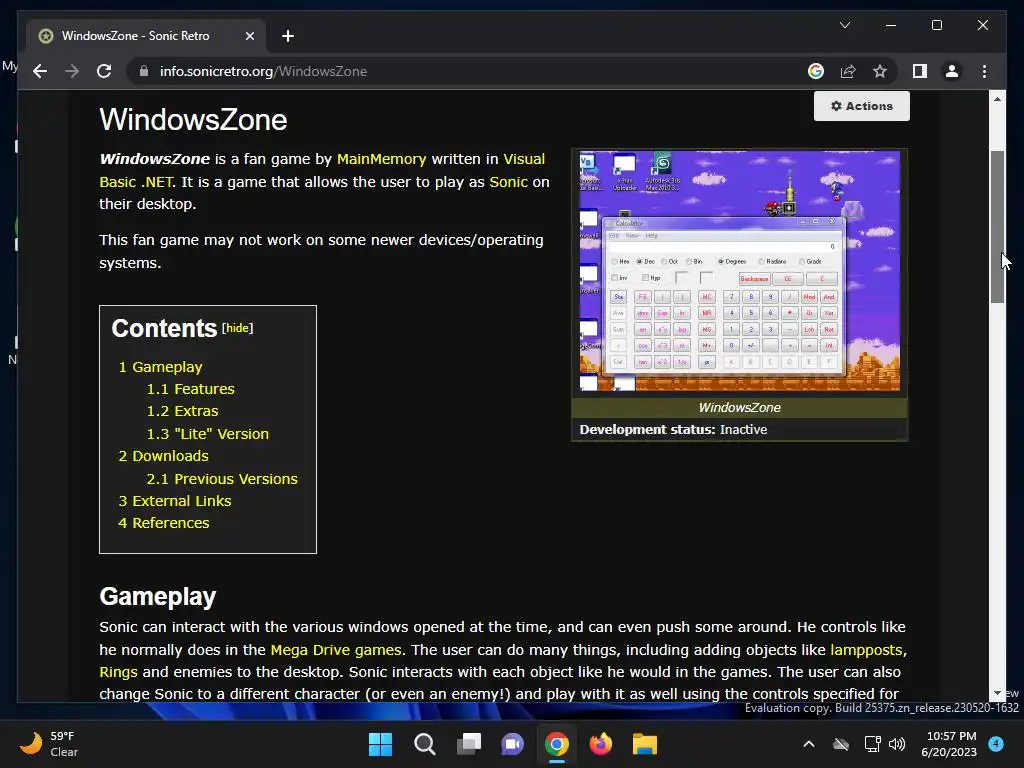This screenshot has width=1024, height=768.
Task: Open the lampposts link
Action: point(867,650)
